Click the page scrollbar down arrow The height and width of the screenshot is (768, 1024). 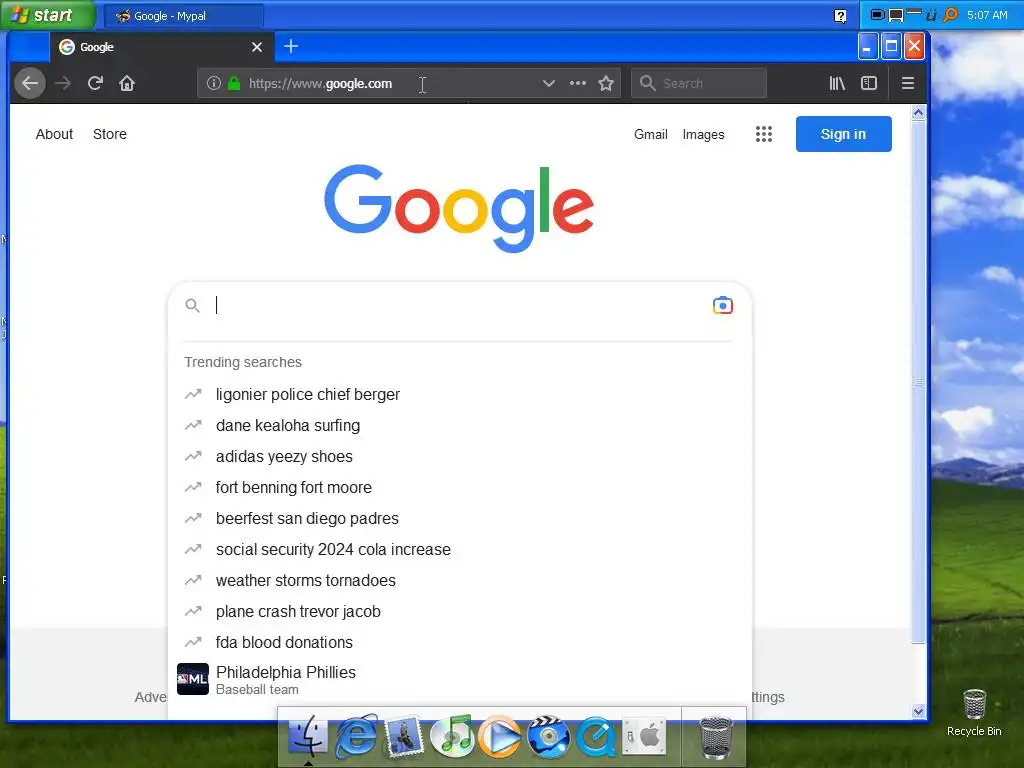[x=918, y=712]
